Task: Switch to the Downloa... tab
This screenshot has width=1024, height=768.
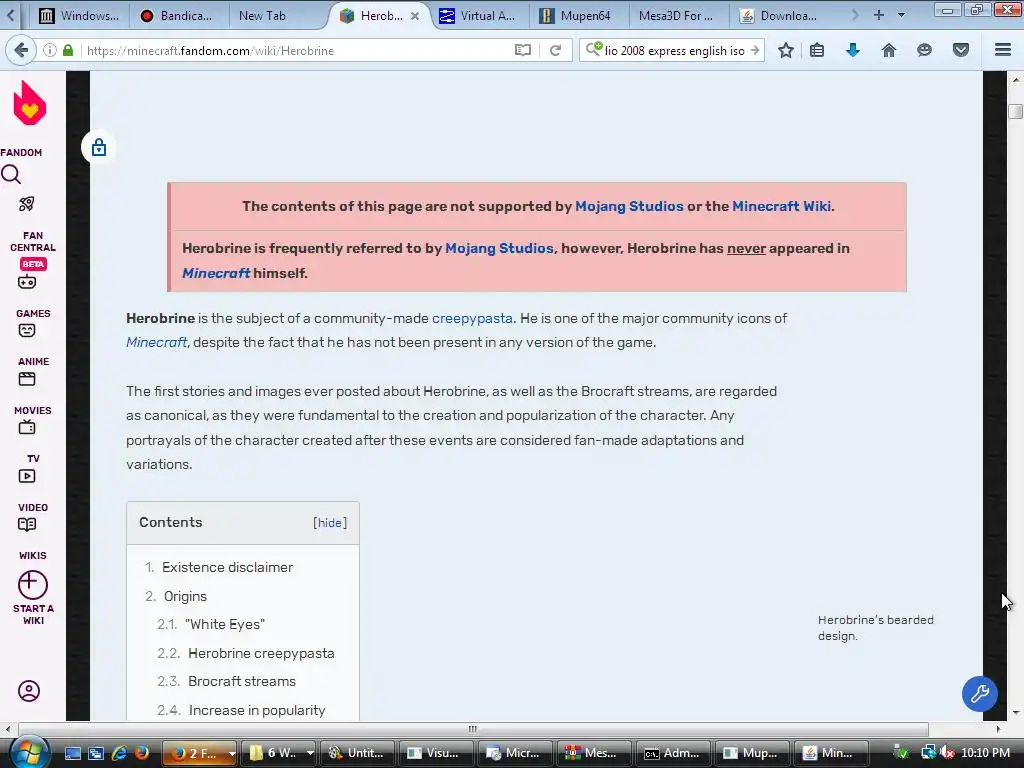Action: [780, 16]
